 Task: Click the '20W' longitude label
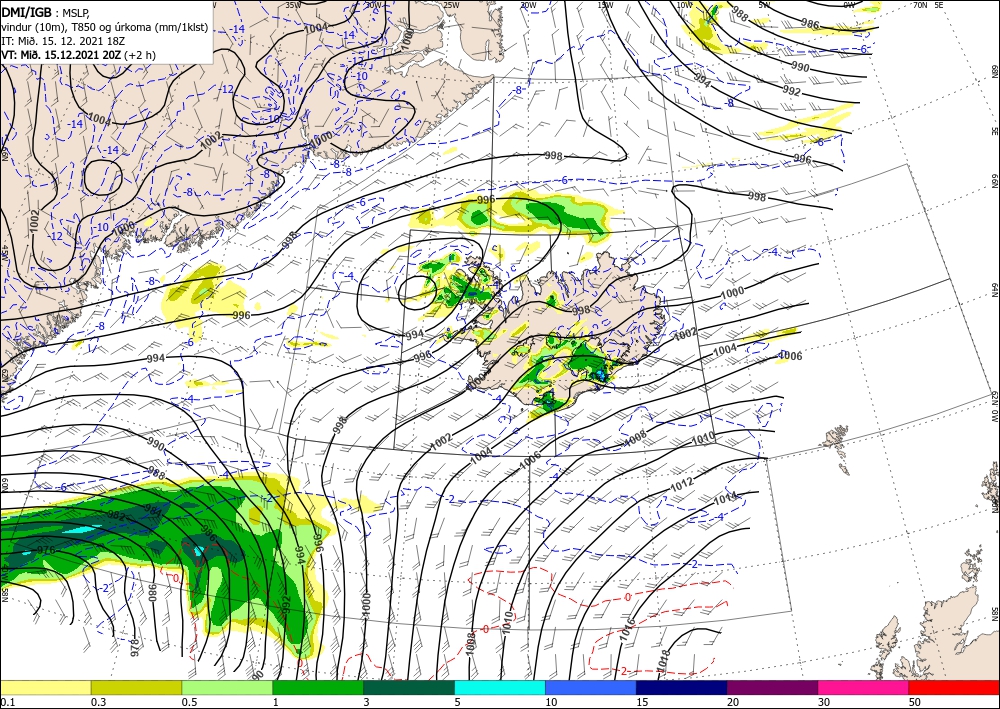pos(528,4)
